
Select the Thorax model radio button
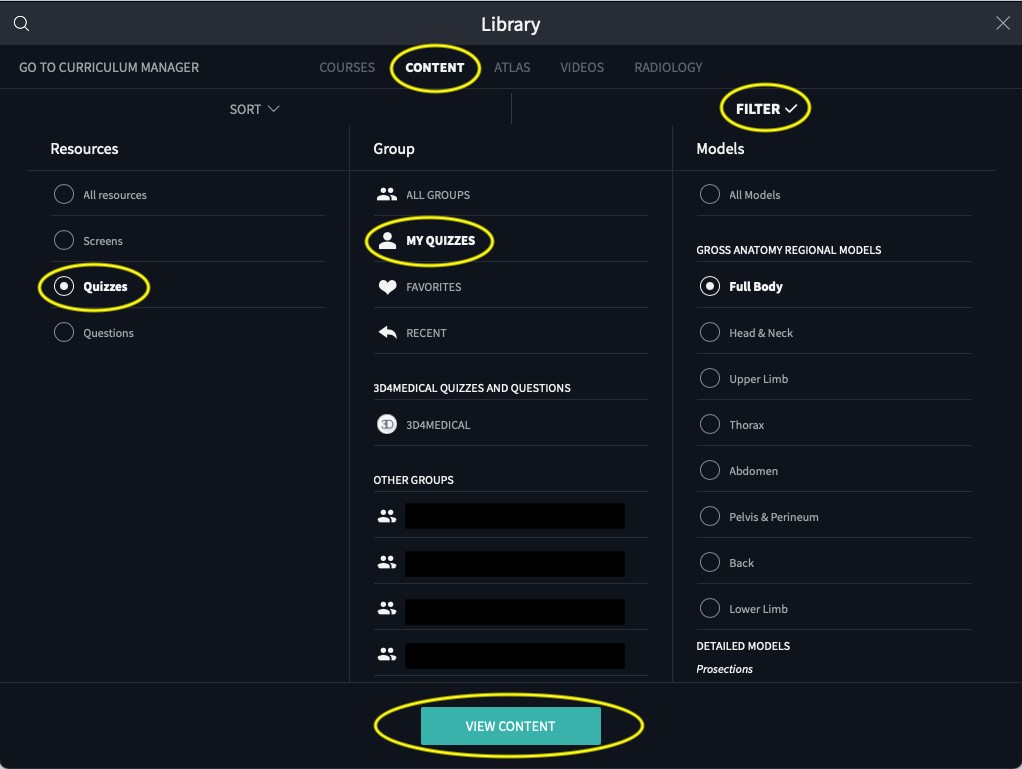710,425
